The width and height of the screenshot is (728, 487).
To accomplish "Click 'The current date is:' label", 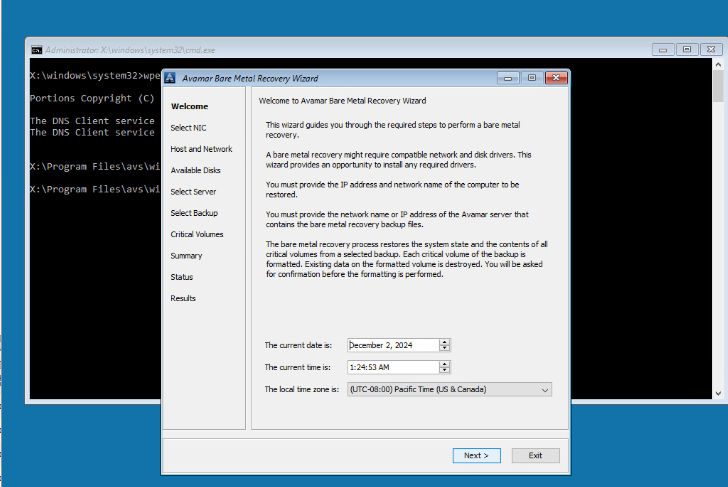I will pyautogui.click(x=298, y=345).
